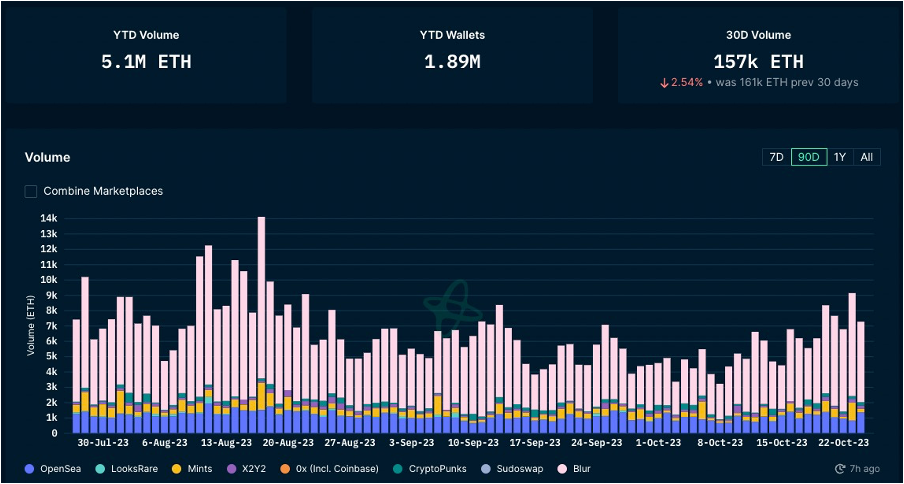Click the YTD Volume card
Viewport: 904px width, 484px height.
(146, 54)
